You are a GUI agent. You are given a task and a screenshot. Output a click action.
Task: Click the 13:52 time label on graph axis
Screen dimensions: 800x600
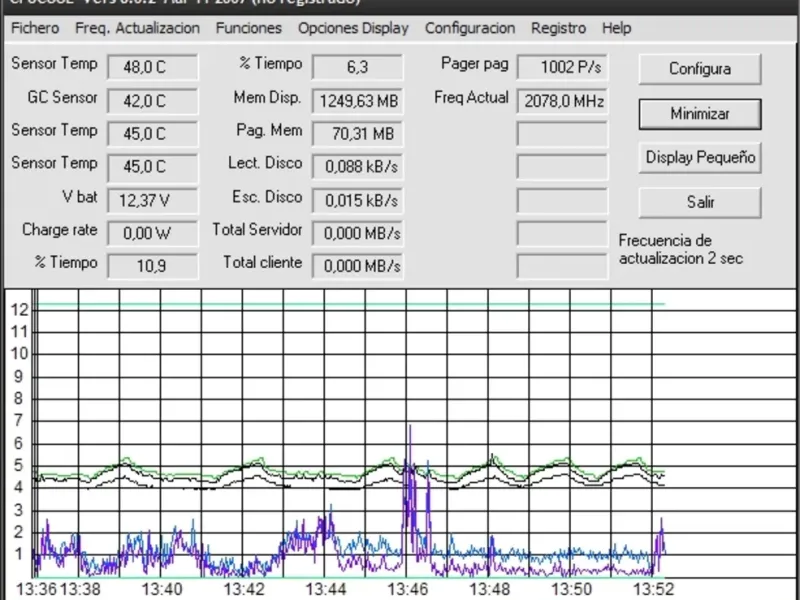[654, 590]
